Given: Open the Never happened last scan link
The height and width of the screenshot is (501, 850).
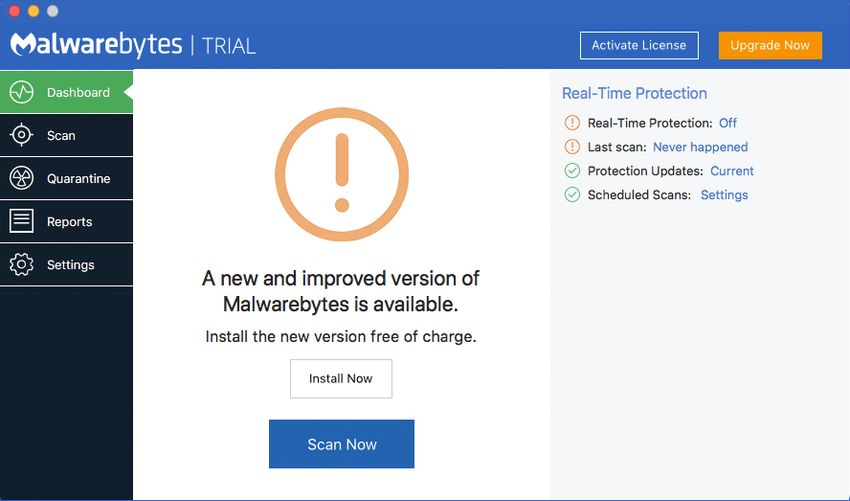Looking at the screenshot, I should (x=700, y=147).
